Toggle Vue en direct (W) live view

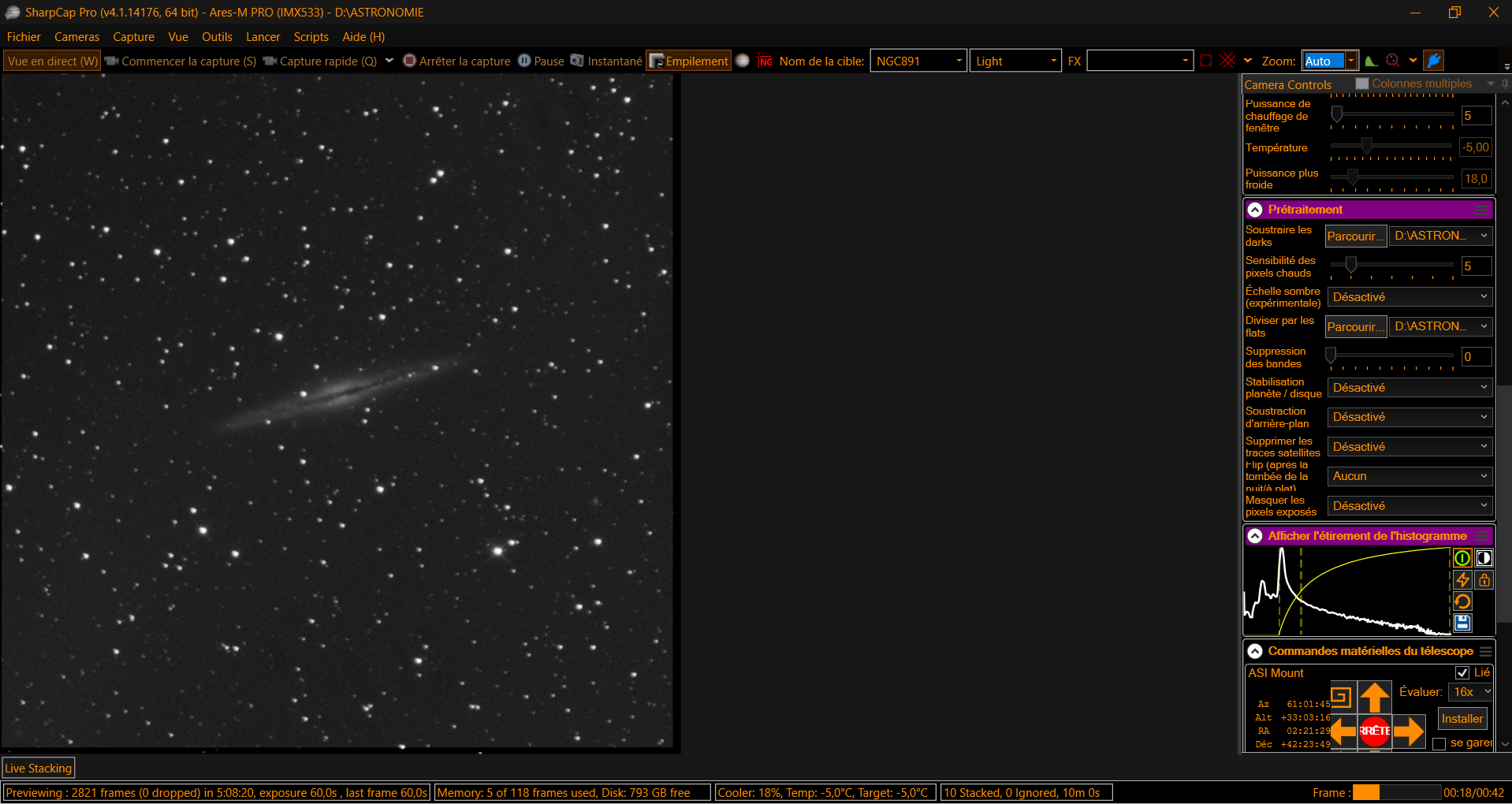[x=52, y=61]
